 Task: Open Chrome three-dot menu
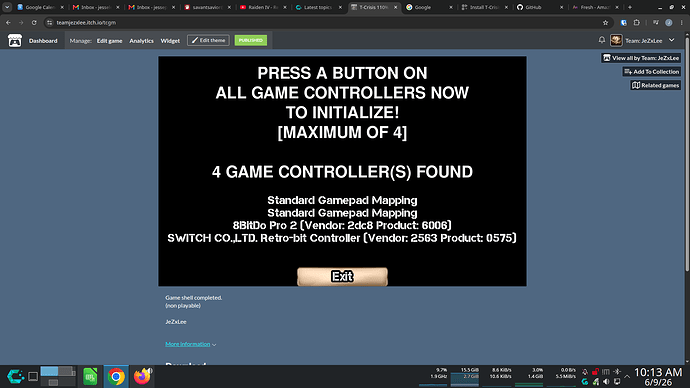[x=681, y=22]
